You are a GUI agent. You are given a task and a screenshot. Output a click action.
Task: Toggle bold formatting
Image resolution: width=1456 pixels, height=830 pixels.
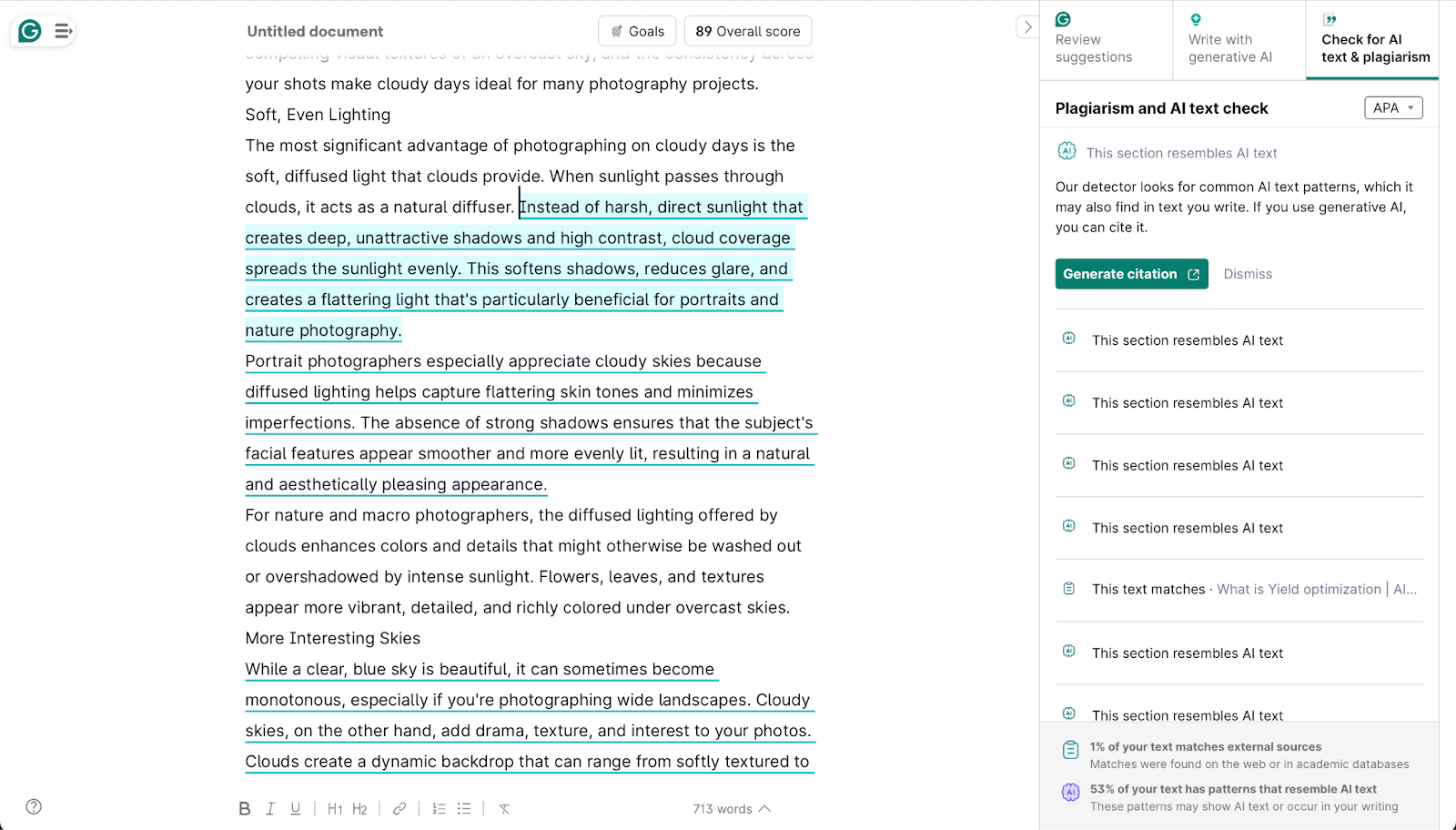(244, 809)
